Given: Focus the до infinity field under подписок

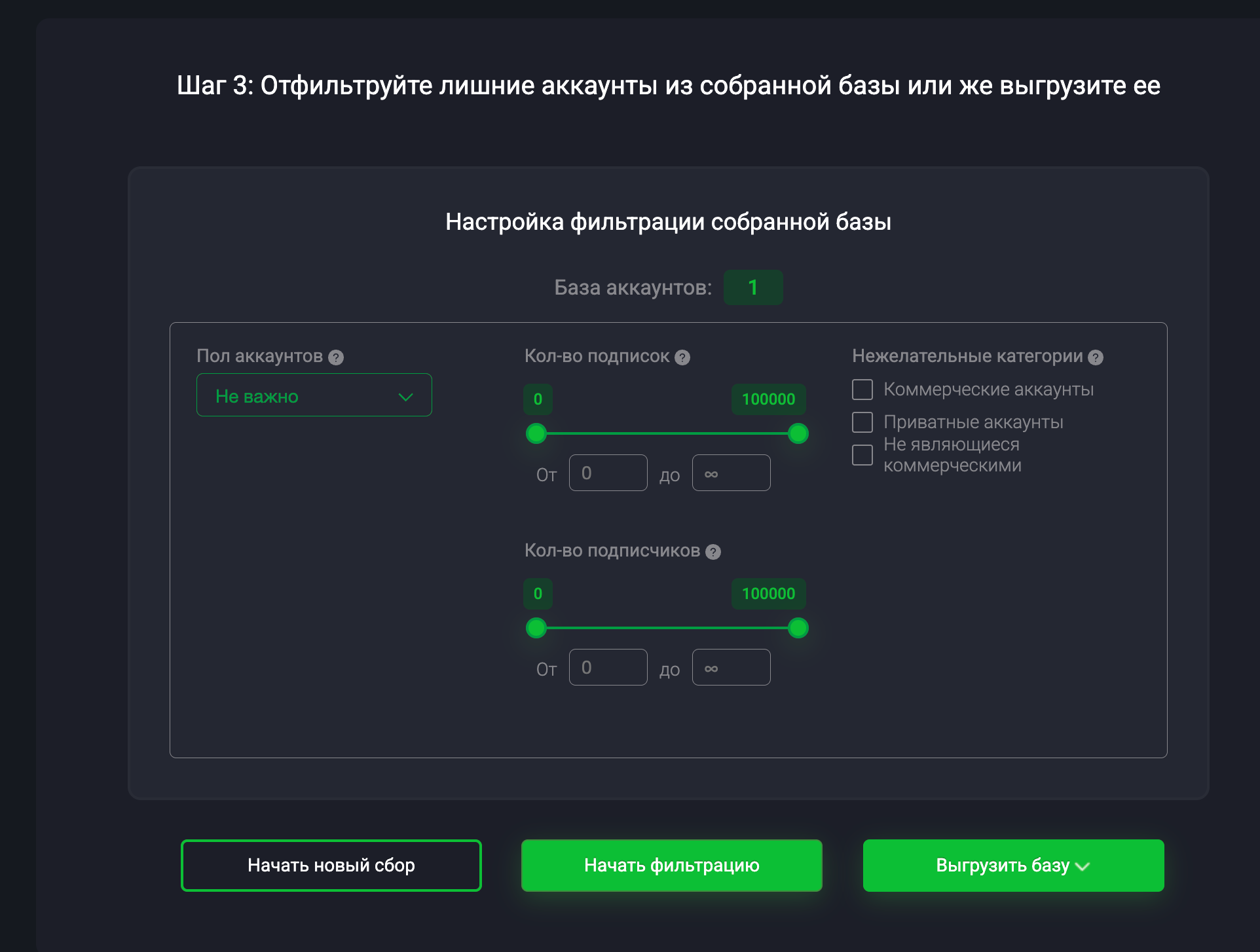Looking at the screenshot, I should point(731,473).
